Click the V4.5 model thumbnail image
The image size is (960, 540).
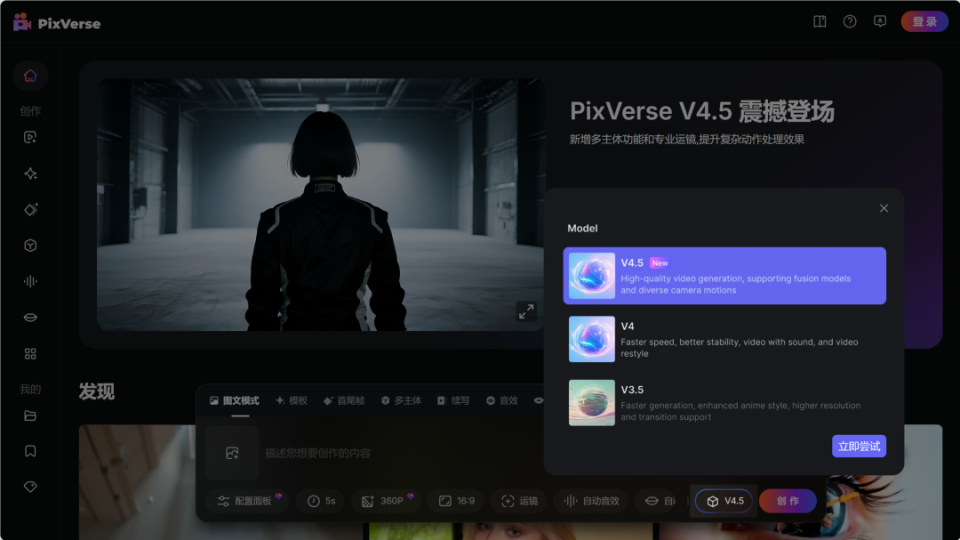[x=591, y=276]
